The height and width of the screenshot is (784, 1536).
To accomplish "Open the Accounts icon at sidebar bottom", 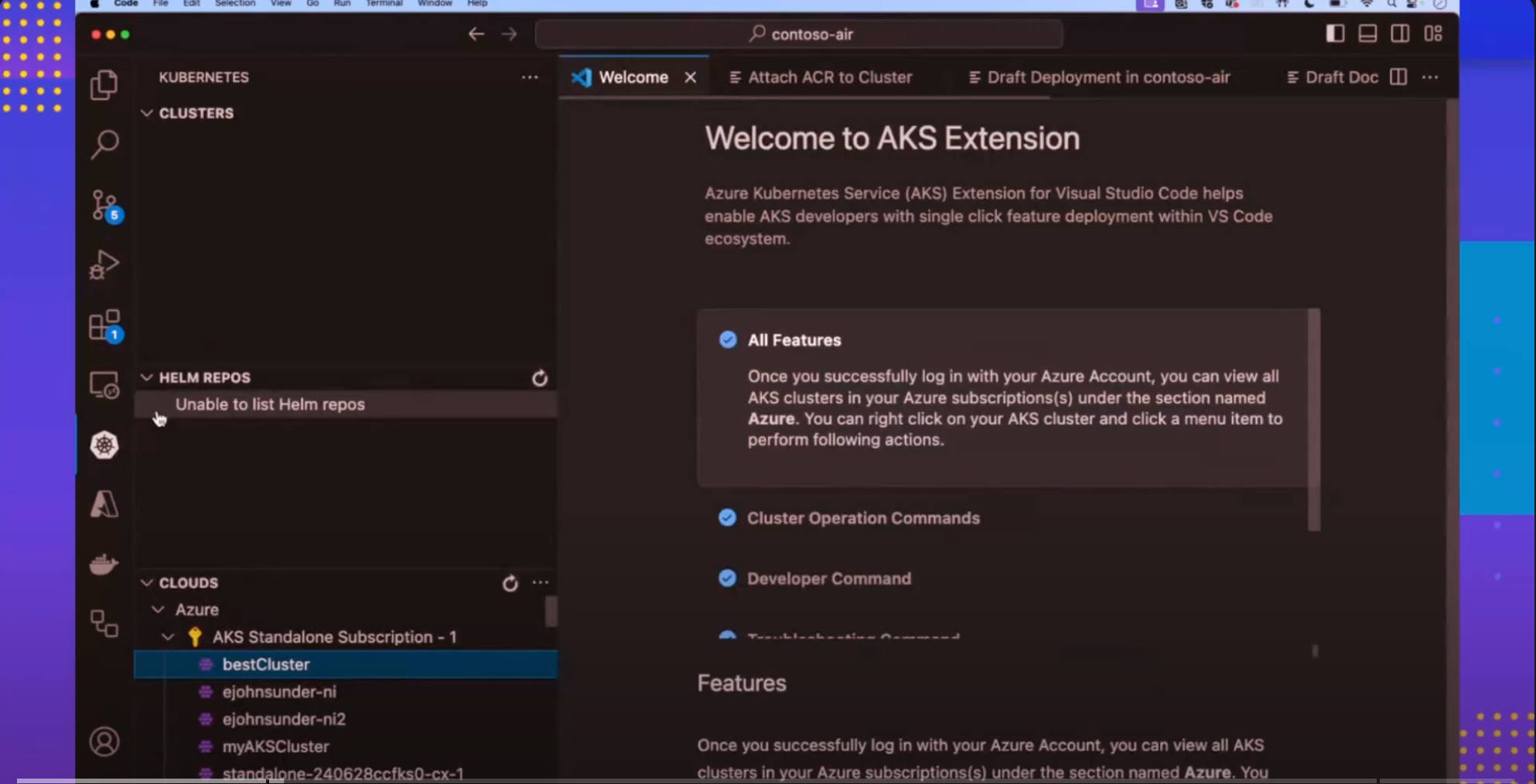I will point(104,741).
